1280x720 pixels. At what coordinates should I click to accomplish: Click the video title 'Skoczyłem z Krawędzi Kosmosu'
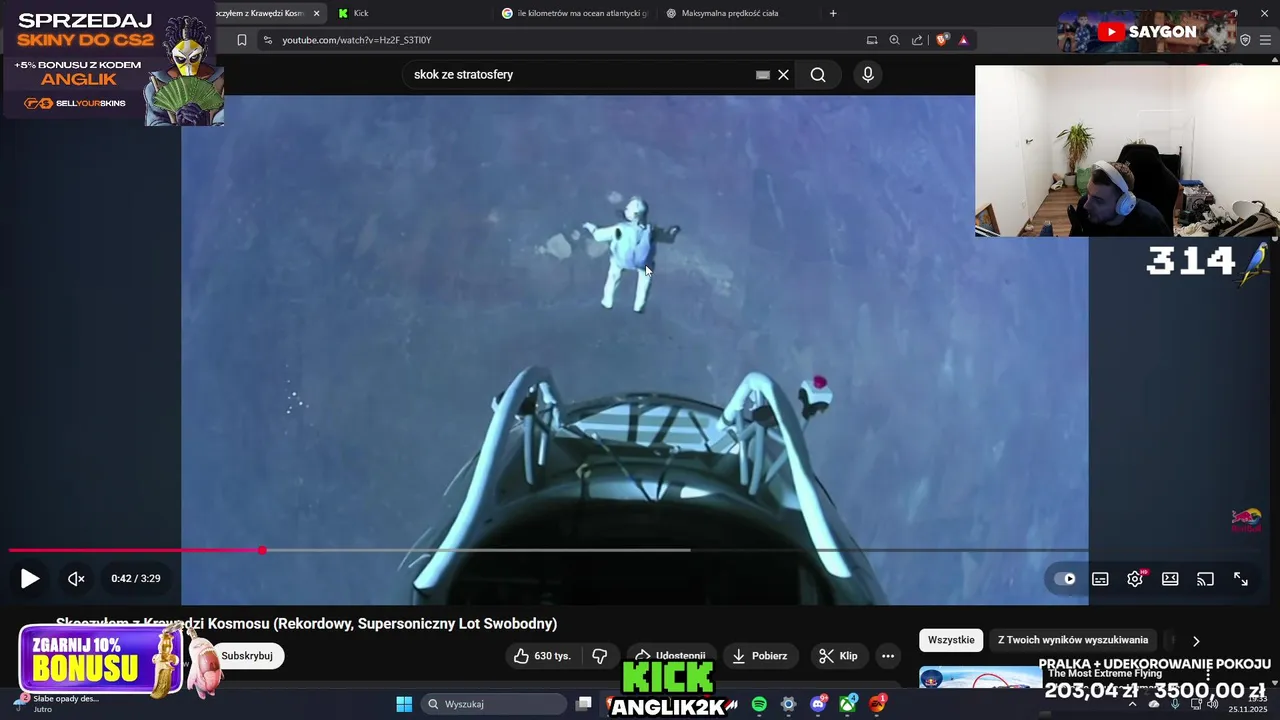pyautogui.click(x=306, y=624)
